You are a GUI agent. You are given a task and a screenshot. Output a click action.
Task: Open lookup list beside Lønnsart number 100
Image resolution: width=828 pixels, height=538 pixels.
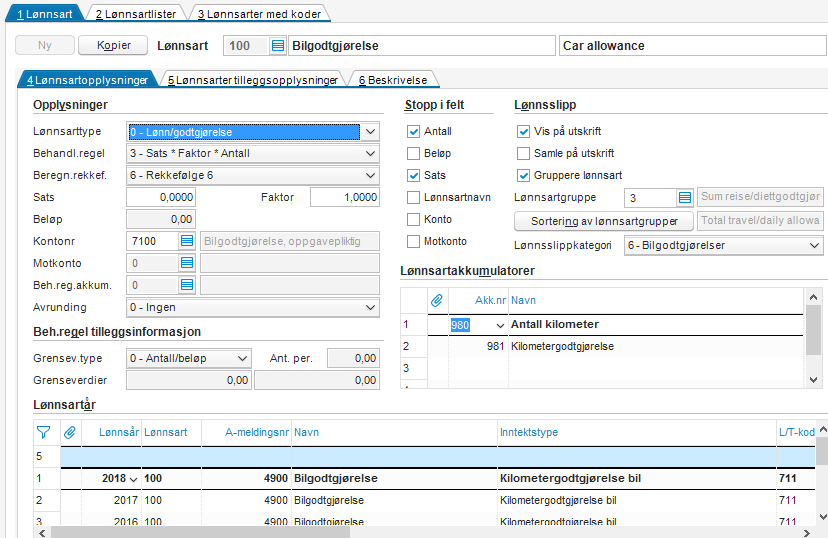click(x=277, y=46)
